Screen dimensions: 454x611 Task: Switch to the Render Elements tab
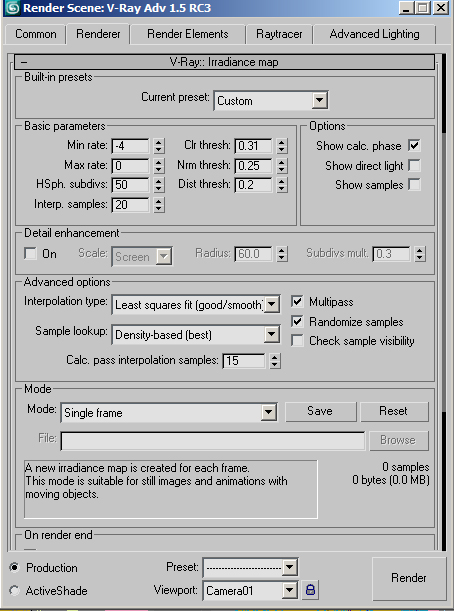coord(188,34)
